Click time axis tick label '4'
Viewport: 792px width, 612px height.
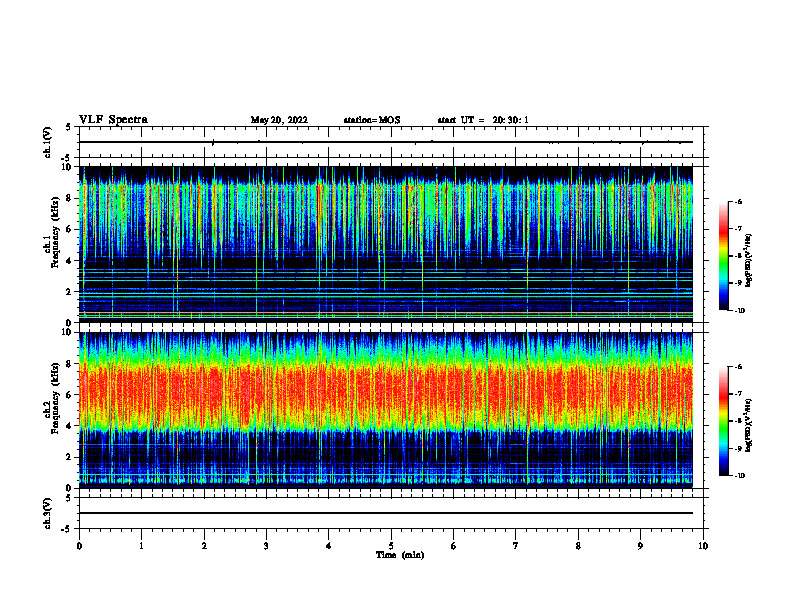pyautogui.click(x=329, y=546)
